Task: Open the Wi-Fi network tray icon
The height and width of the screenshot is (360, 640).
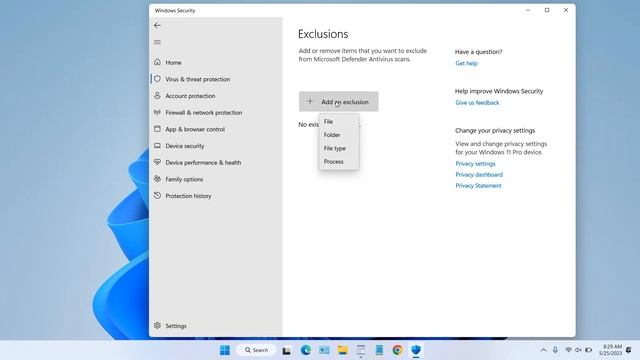Action: click(x=568, y=350)
